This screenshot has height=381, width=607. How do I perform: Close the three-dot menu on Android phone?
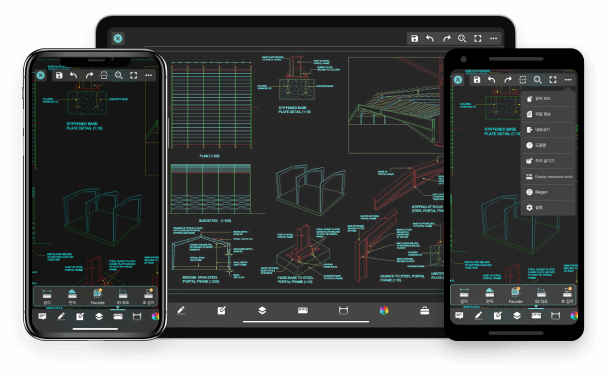coord(568,80)
